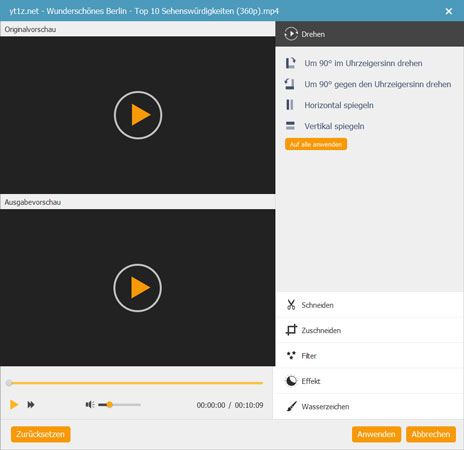Click the fast-forward button

(x=31, y=405)
